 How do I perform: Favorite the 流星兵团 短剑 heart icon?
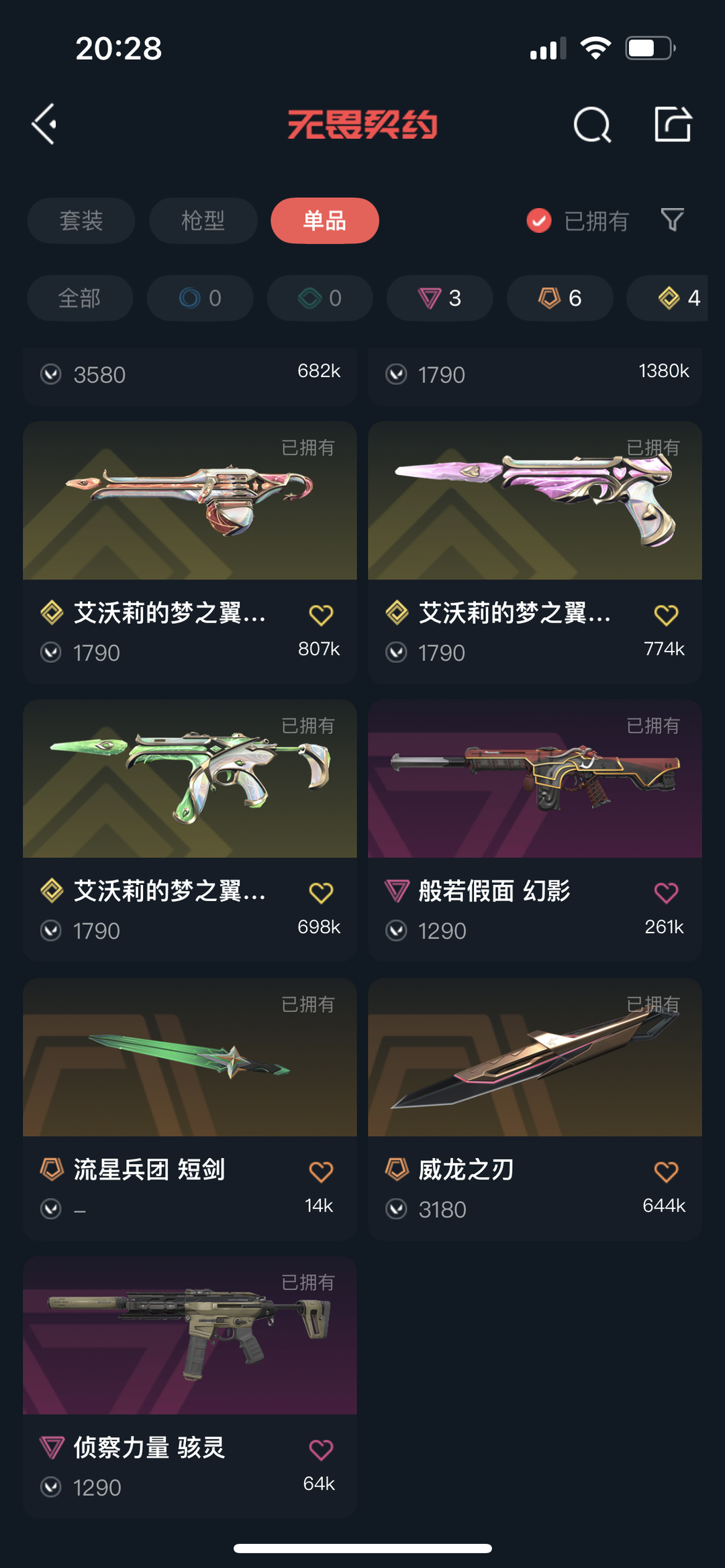click(x=321, y=1171)
